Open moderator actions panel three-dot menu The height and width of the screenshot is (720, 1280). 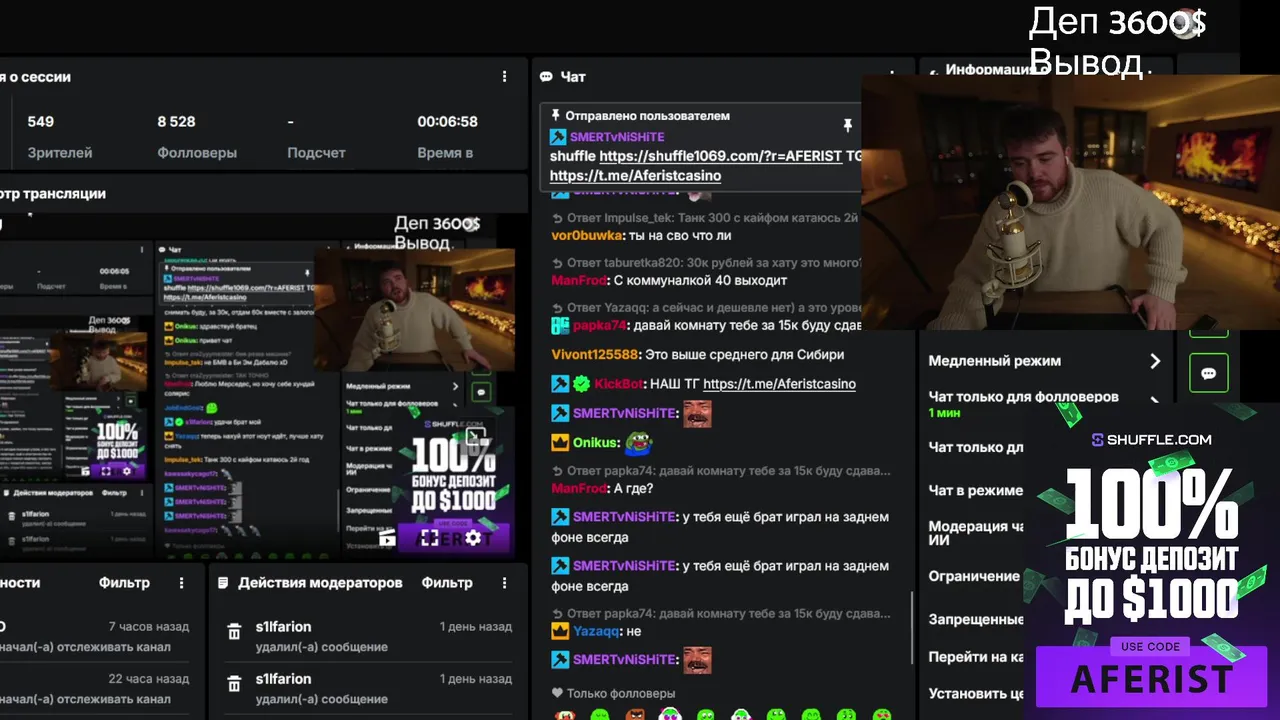[x=504, y=583]
